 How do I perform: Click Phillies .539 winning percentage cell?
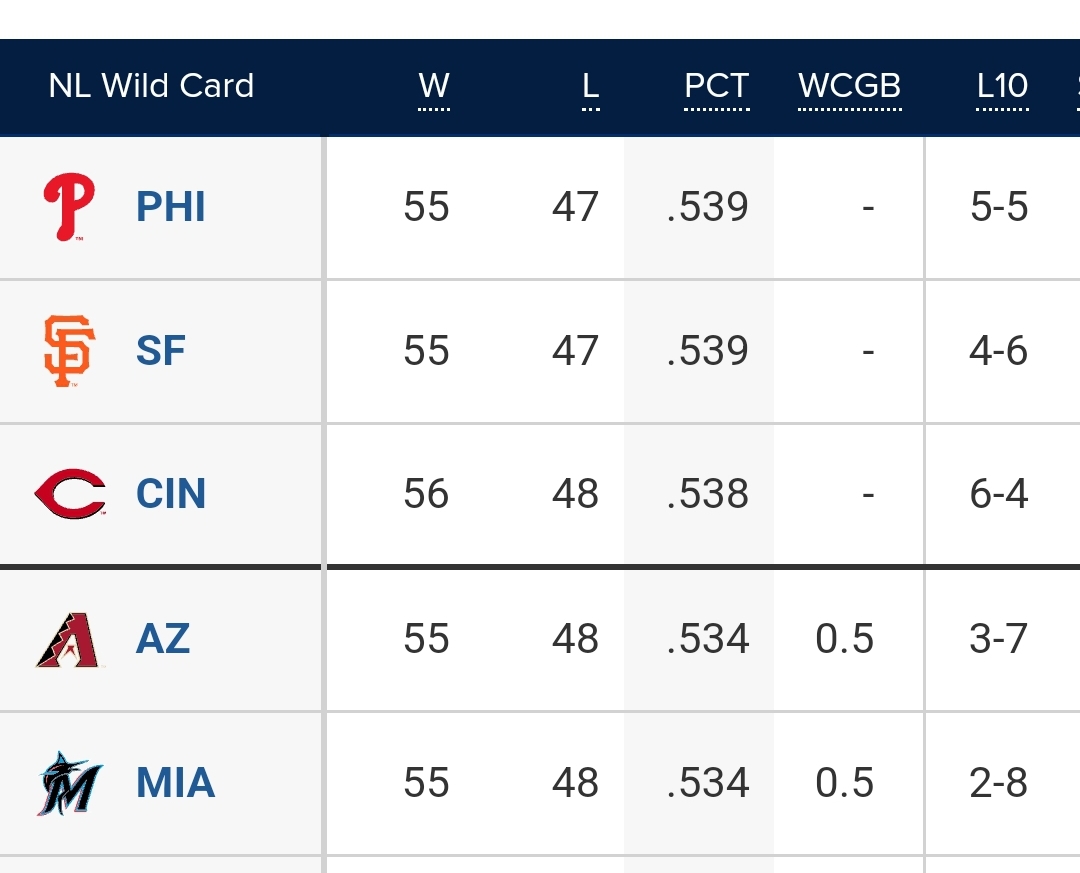coord(707,207)
